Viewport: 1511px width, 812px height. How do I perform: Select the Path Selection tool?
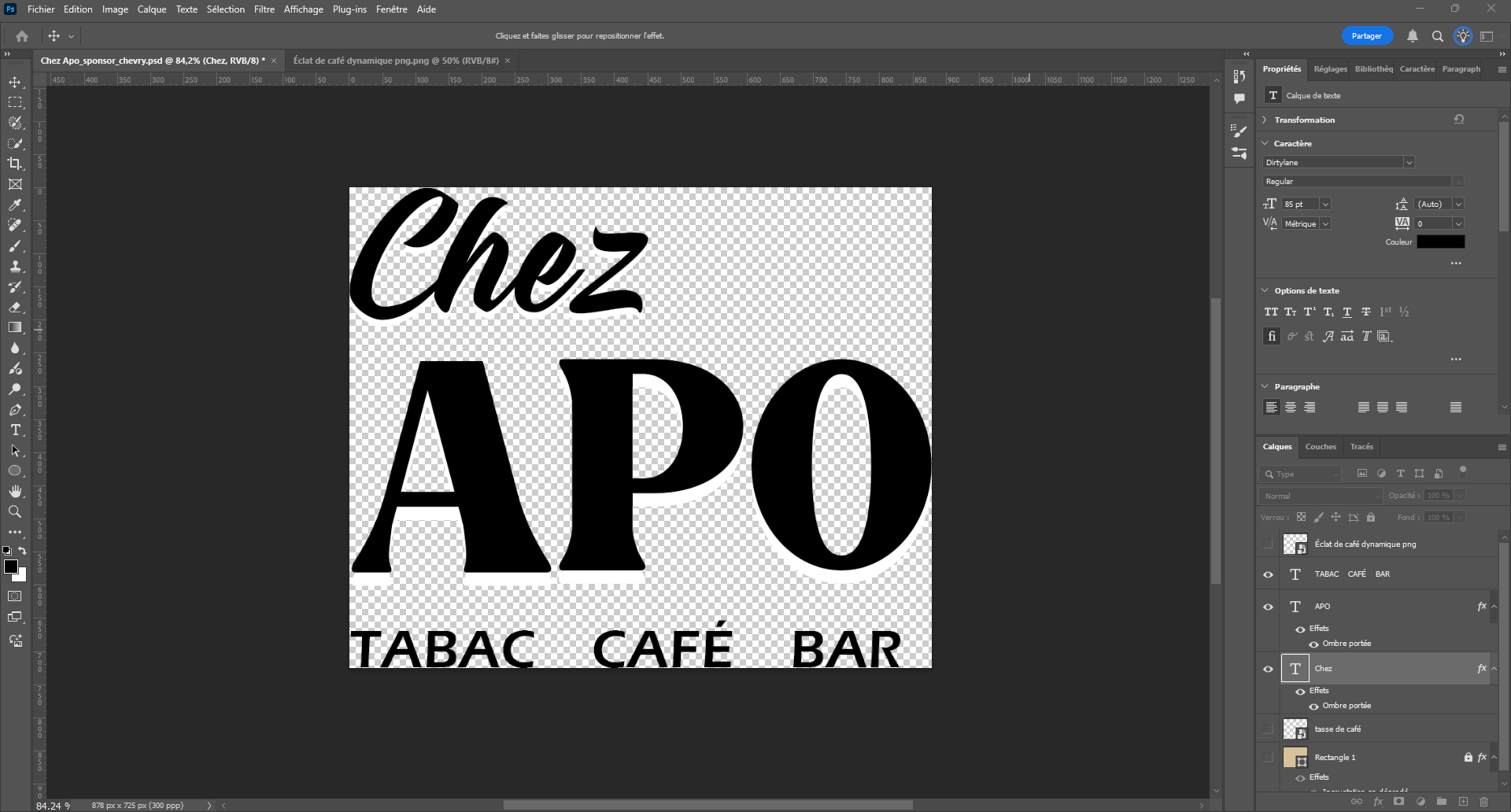(15, 450)
